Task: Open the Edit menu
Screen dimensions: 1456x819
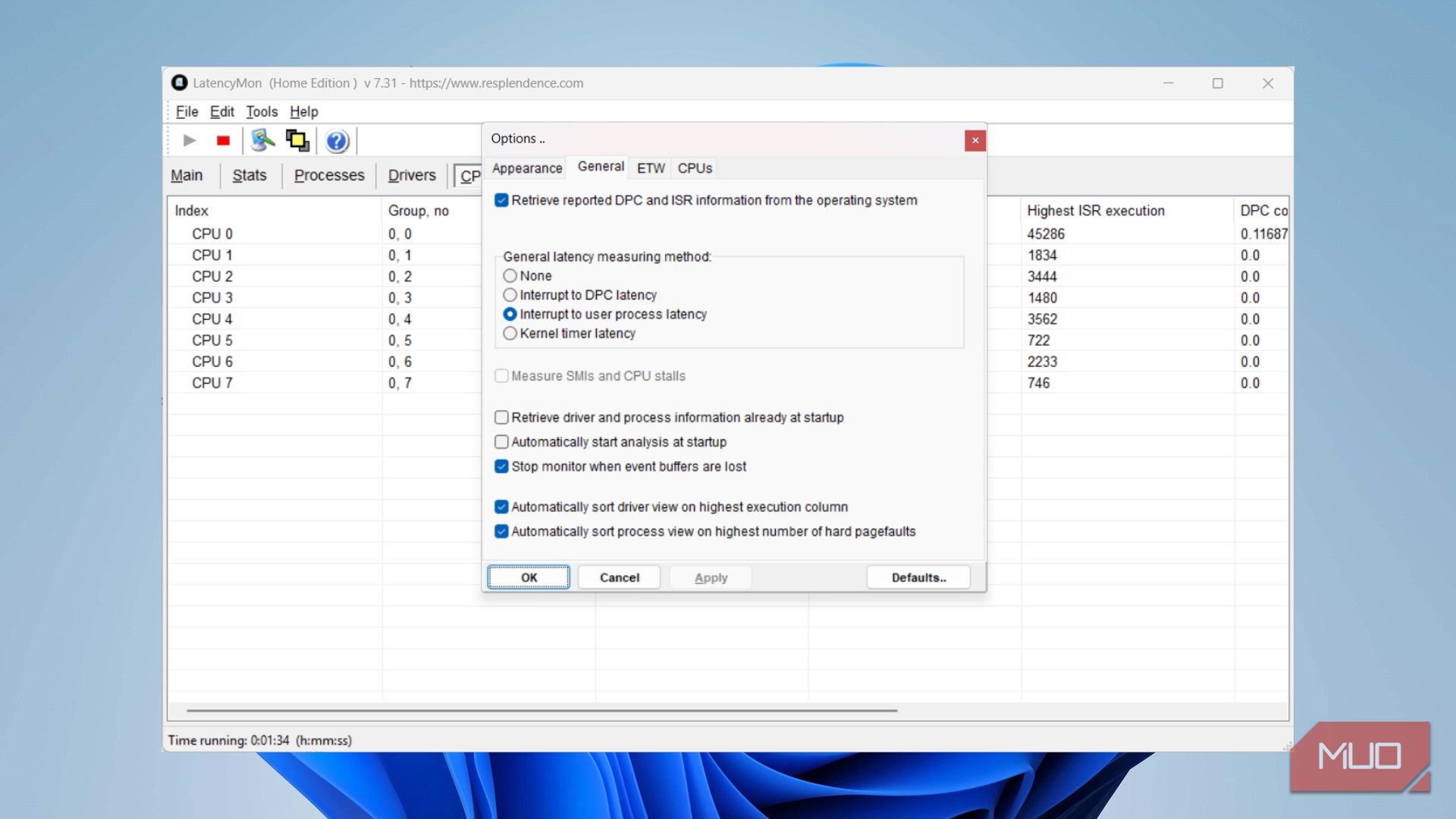Action: point(221,111)
